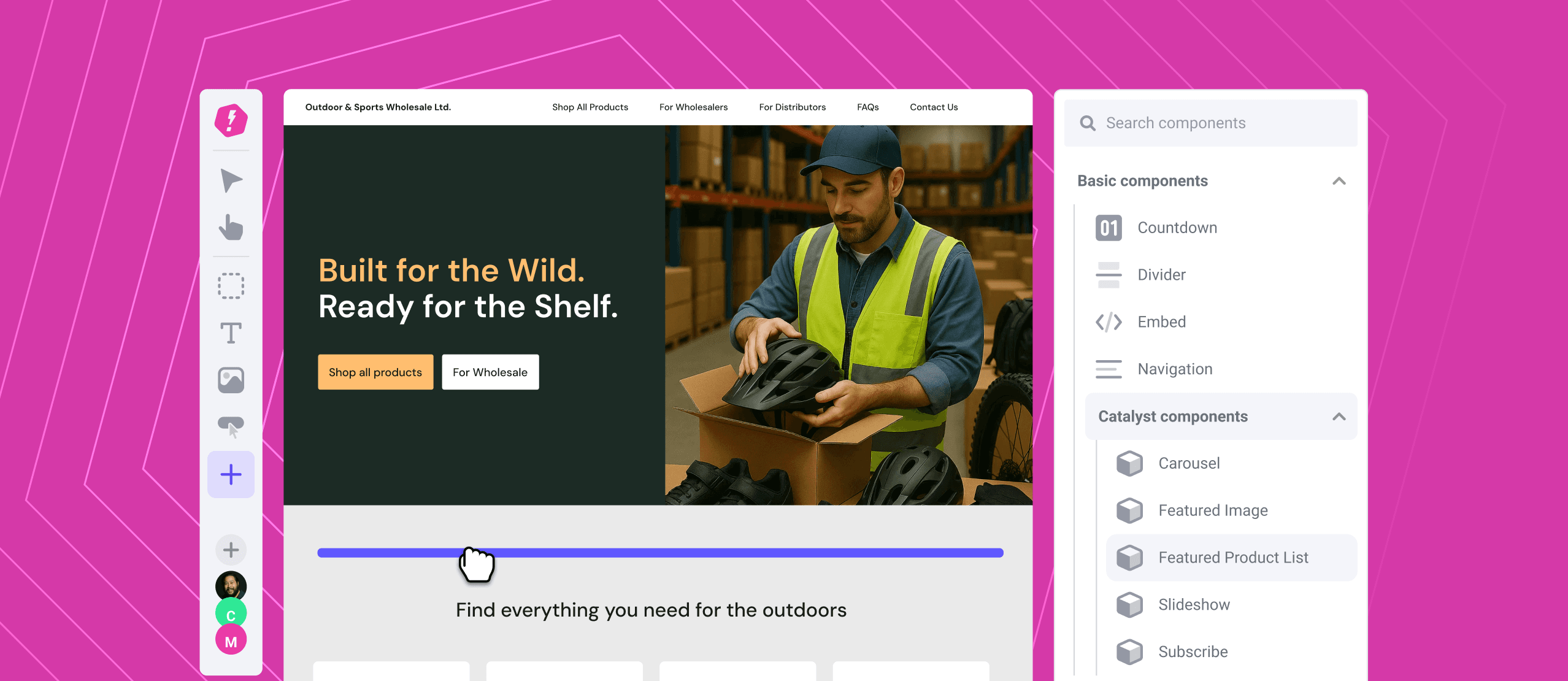Click the Featured Image cube icon
1568x681 pixels.
(x=1129, y=510)
